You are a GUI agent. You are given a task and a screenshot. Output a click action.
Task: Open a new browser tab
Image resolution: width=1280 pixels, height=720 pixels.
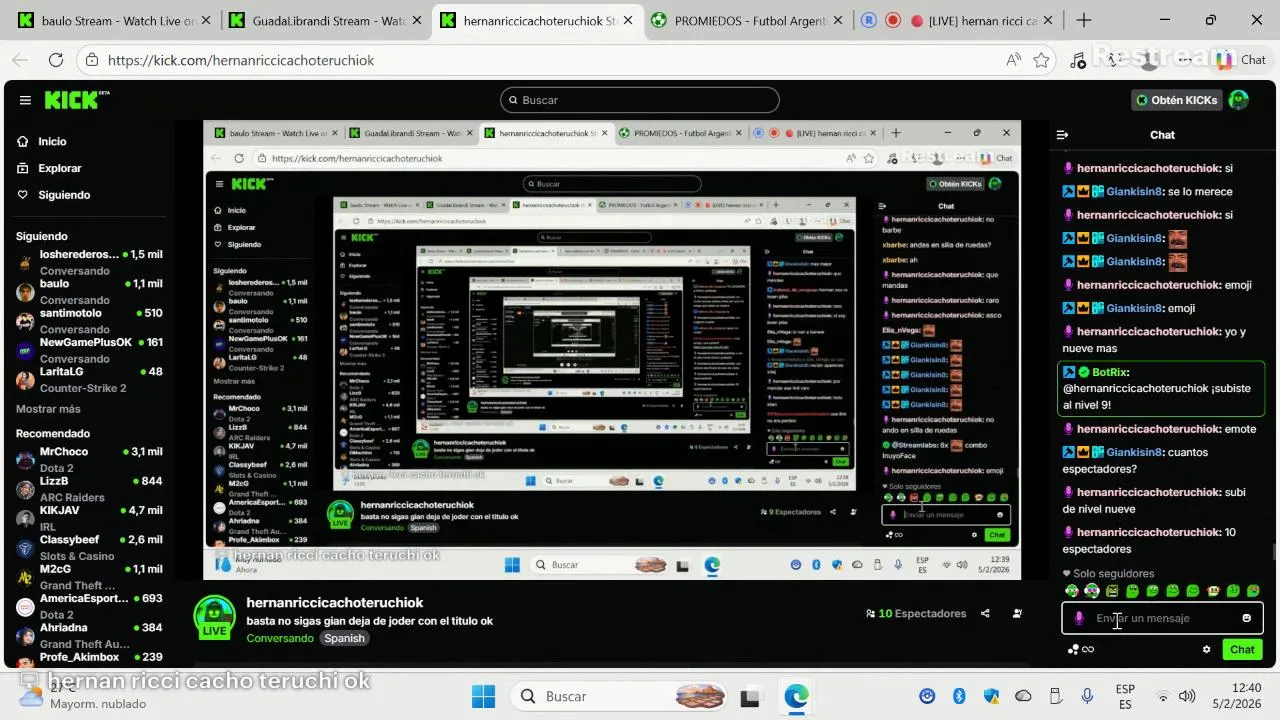1084,20
